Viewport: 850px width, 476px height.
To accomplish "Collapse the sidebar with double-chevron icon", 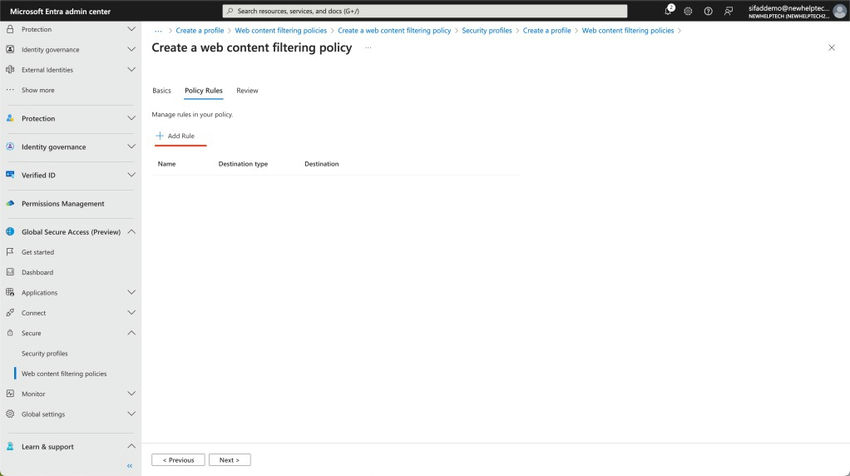I will 130,466.
